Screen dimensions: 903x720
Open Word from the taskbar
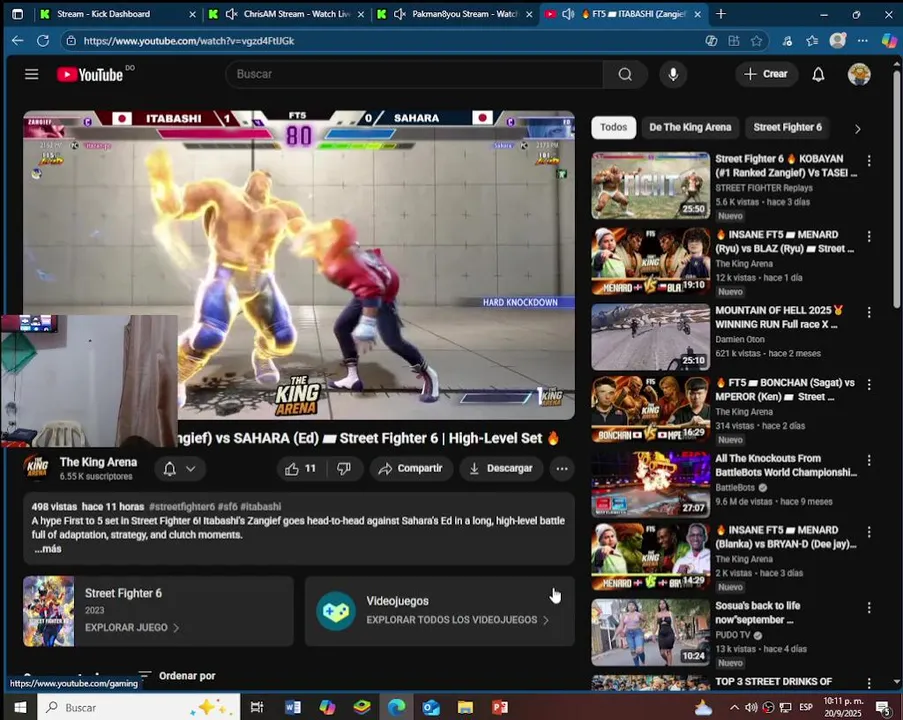(x=293, y=707)
